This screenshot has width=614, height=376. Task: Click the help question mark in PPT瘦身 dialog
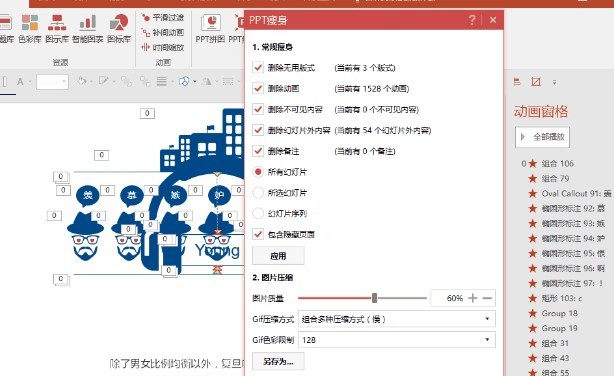472,20
